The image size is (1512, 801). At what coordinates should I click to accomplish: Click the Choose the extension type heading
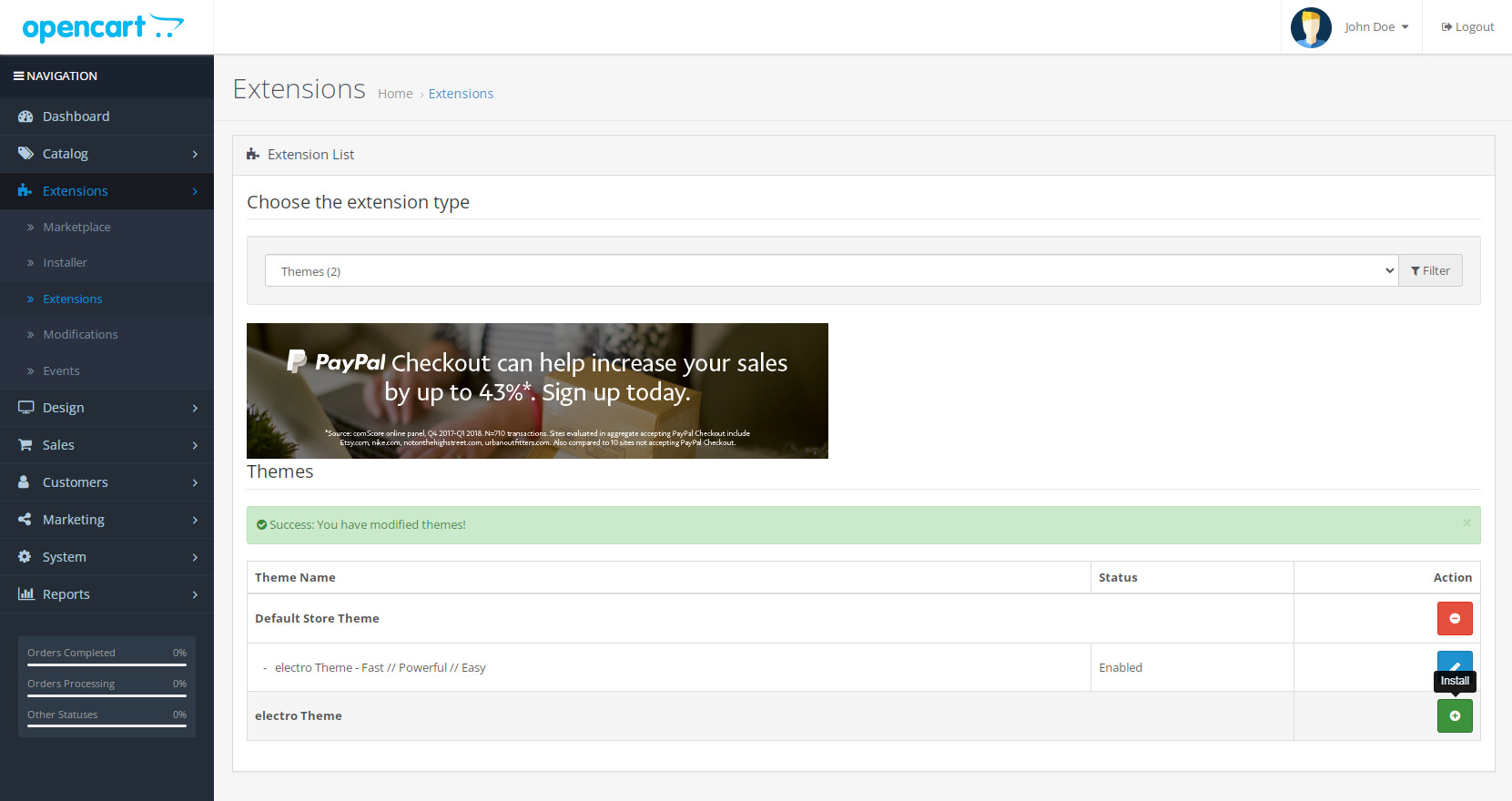[358, 202]
